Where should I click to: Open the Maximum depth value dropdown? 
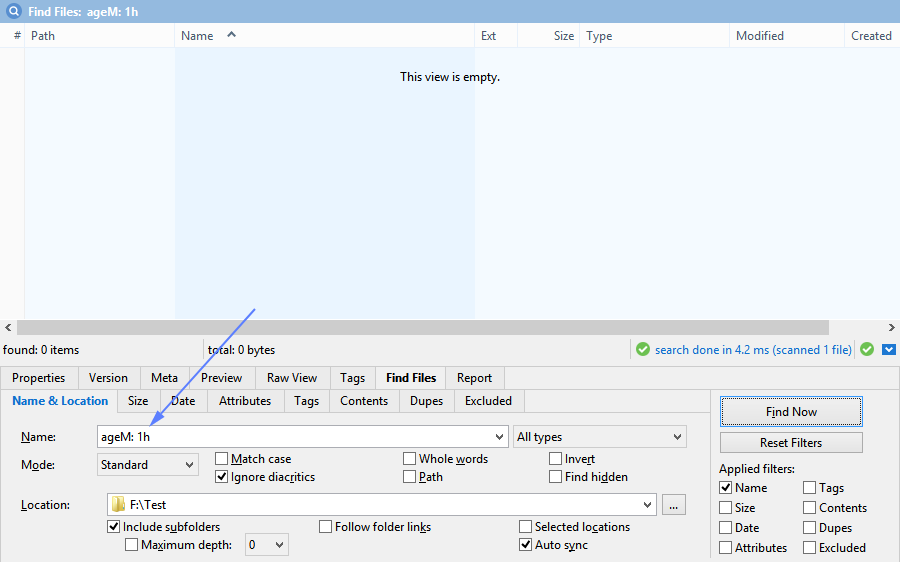(x=266, y=545)
